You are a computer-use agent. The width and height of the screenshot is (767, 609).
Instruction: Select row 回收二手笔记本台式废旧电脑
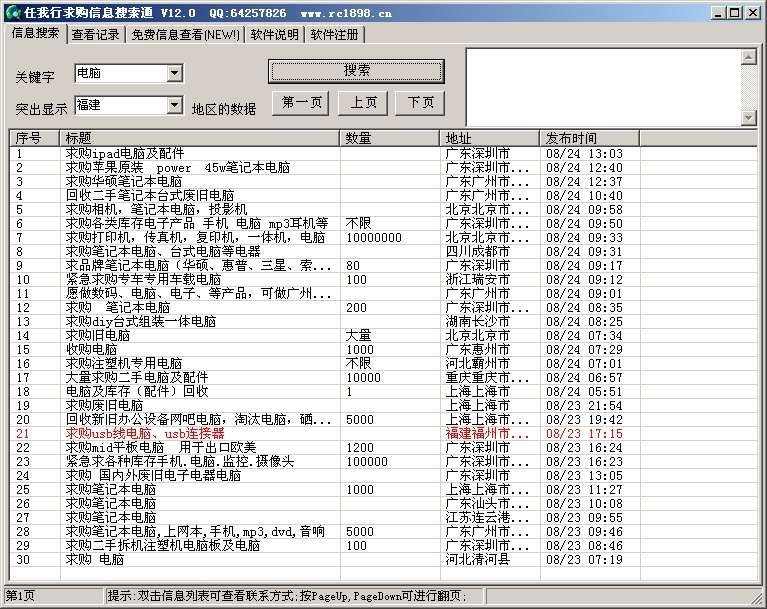pyautogui.click(x=384, y=196)
